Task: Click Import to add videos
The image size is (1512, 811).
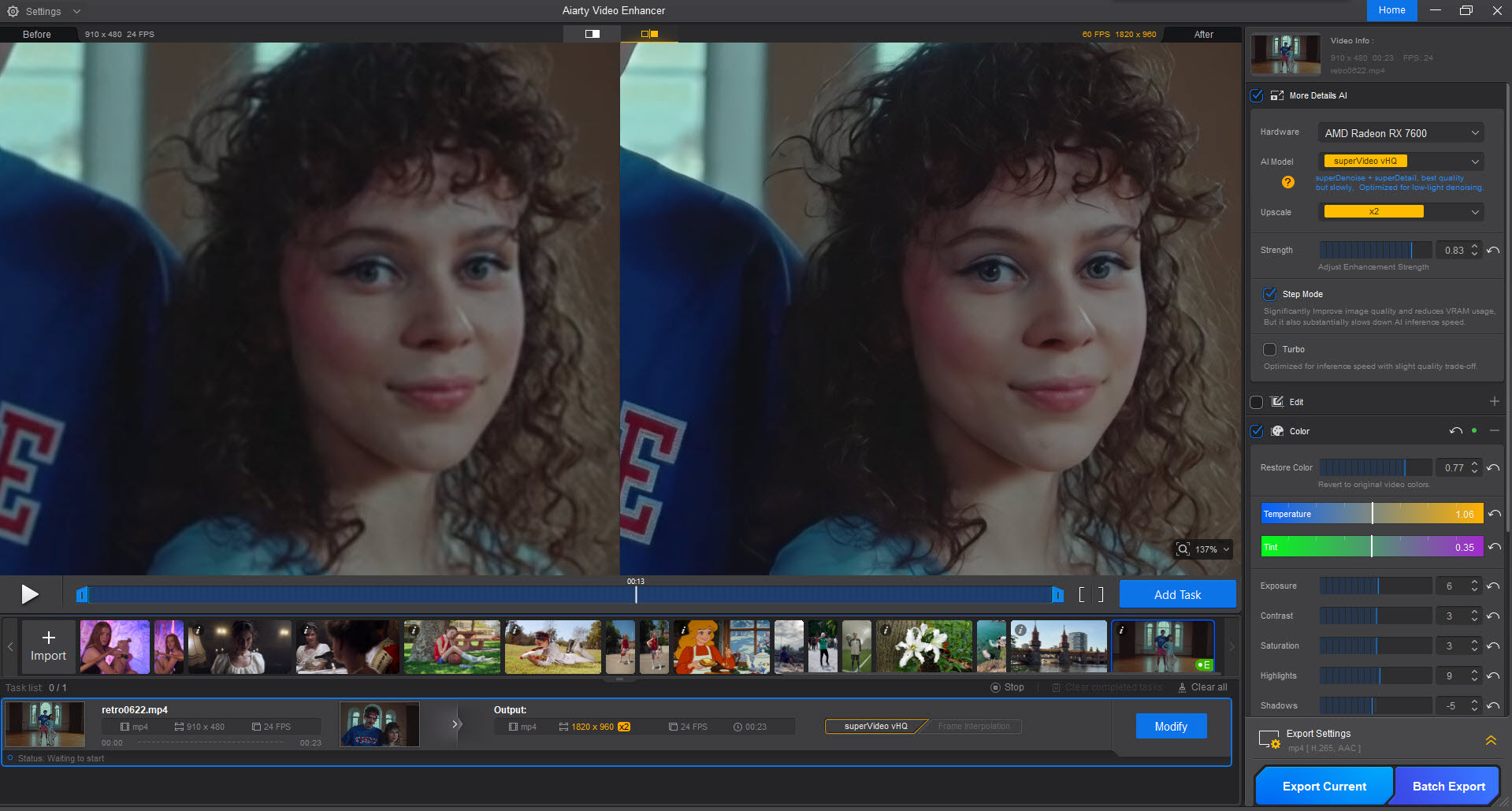Action: (48, 646)
